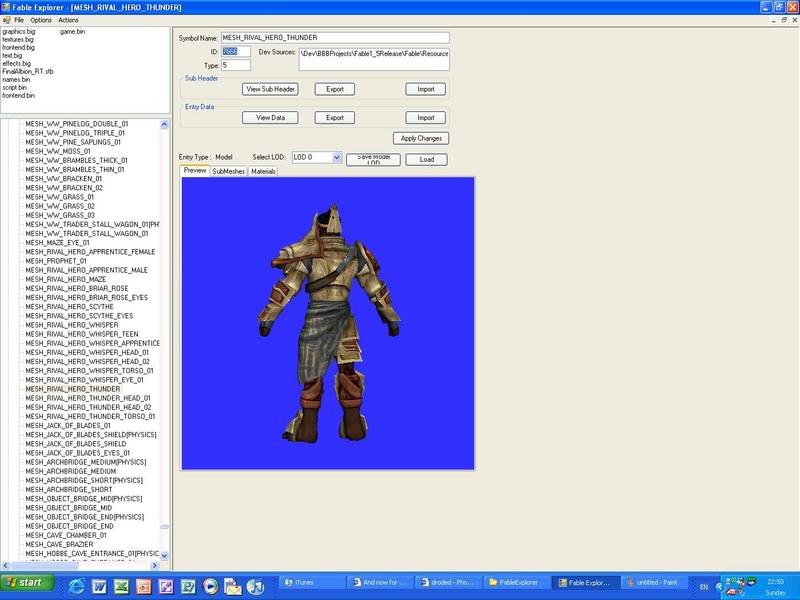
Task: Click Export in the Entry Data group
Action: 335,117
